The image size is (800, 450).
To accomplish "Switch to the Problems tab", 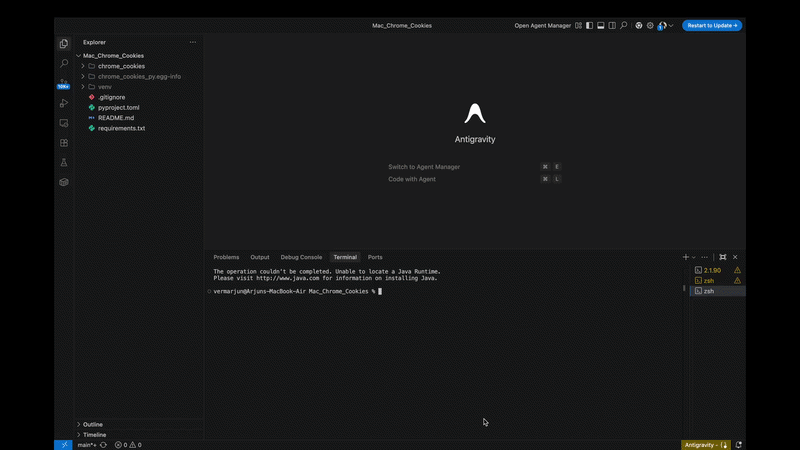I will coord(226,257).
